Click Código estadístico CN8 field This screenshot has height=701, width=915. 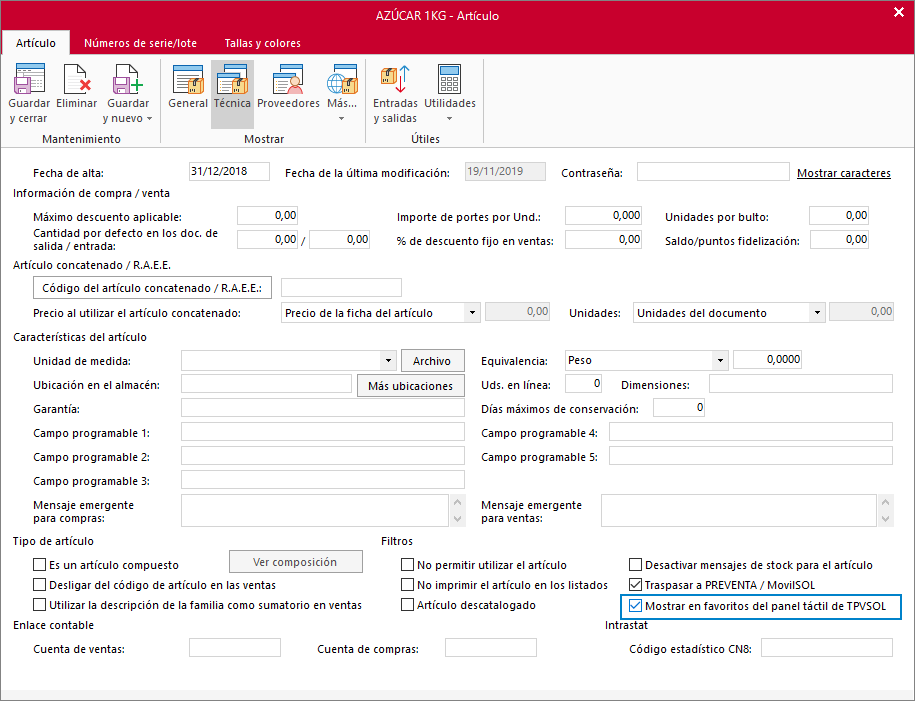[827, 647]
